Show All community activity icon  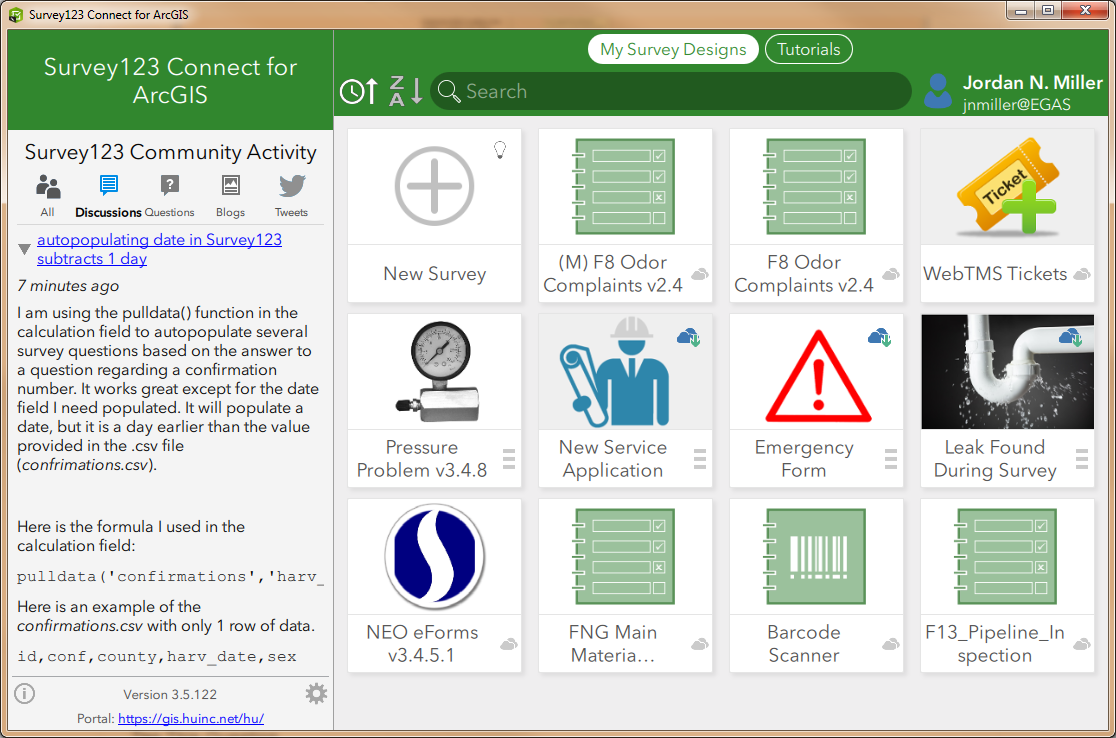[48, 187]
